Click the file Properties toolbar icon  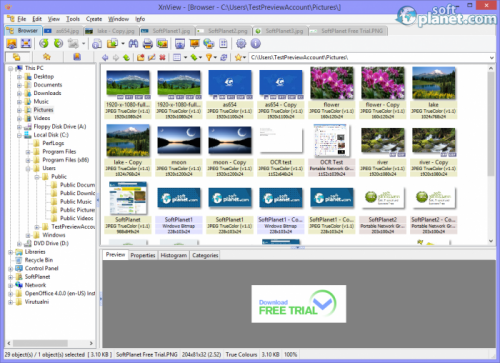tap(97, 44)
